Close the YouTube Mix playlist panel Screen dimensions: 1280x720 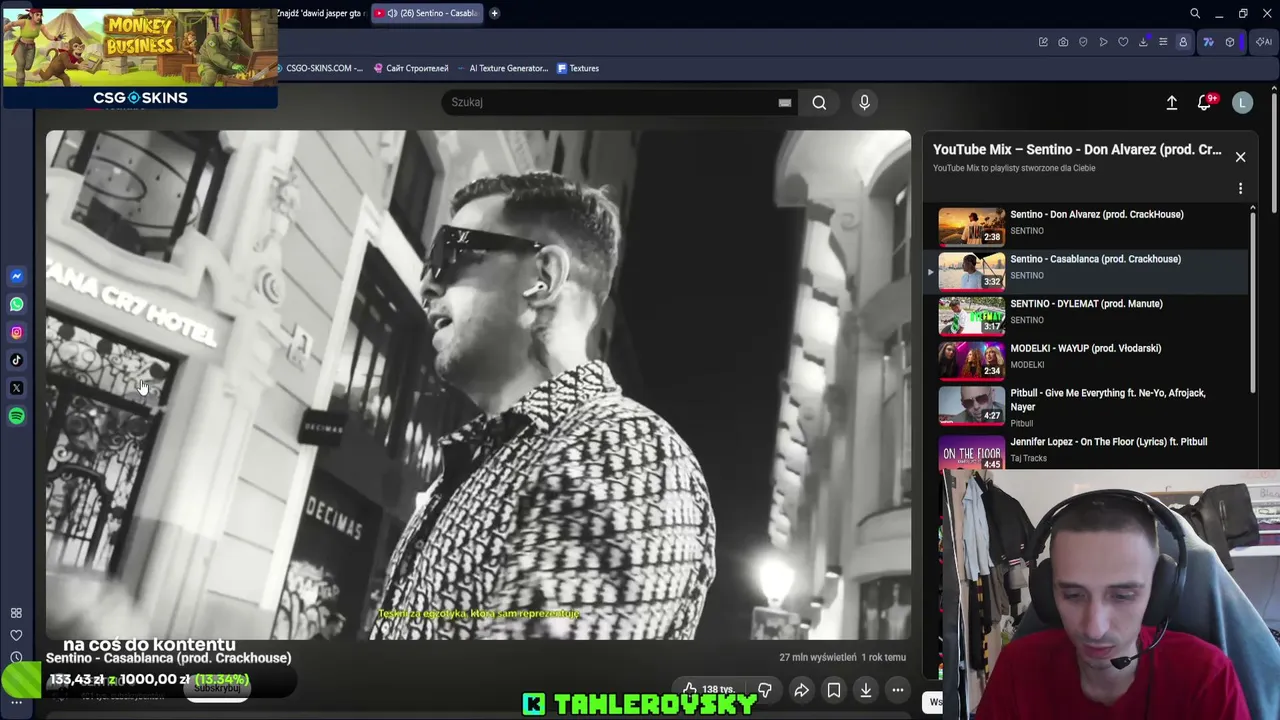tap(1240, 157)
